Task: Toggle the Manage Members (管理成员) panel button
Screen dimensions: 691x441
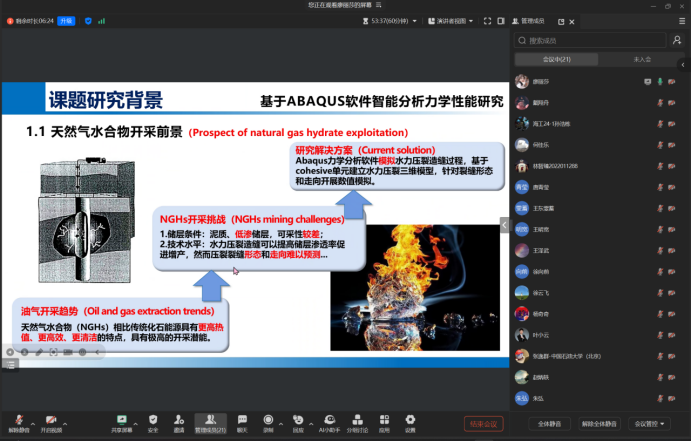Action: (x=210, y=420)
